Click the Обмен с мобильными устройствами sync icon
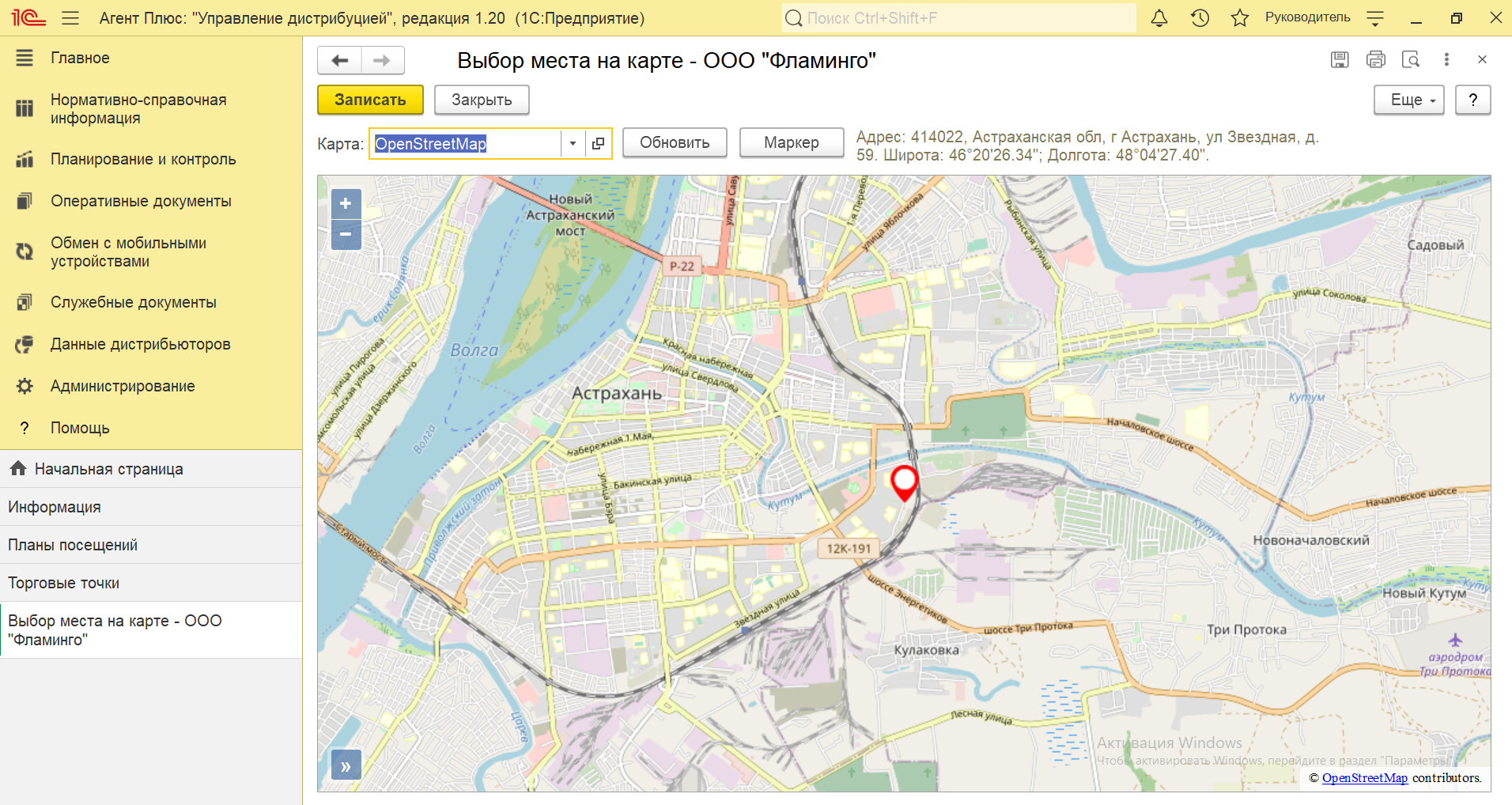The height and width of the screenshot is (805, 1512). (x=25, y=251)
